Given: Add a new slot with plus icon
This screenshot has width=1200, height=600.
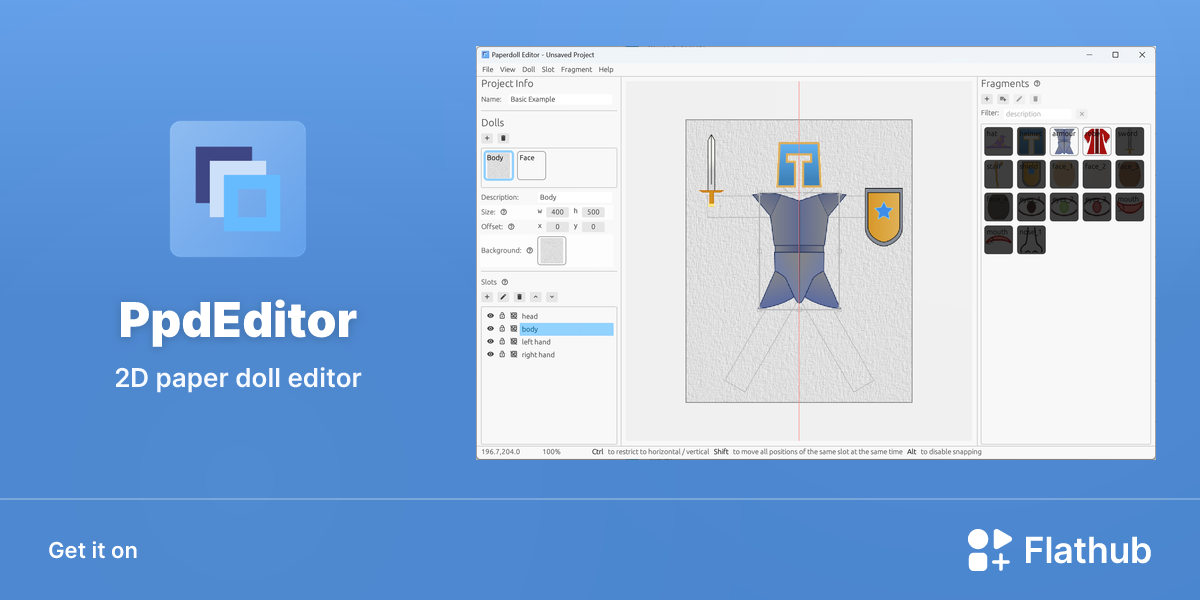Looking at the screenshot, I should (487, 297).
